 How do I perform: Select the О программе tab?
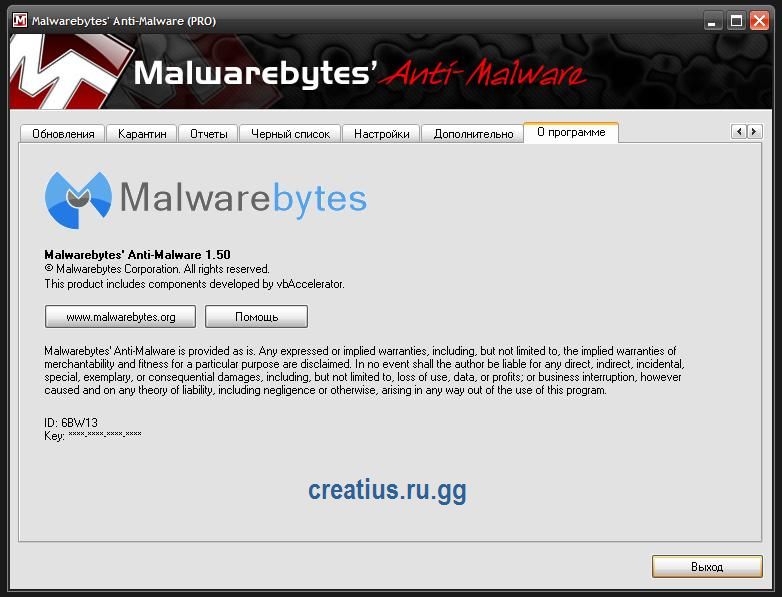571,132
